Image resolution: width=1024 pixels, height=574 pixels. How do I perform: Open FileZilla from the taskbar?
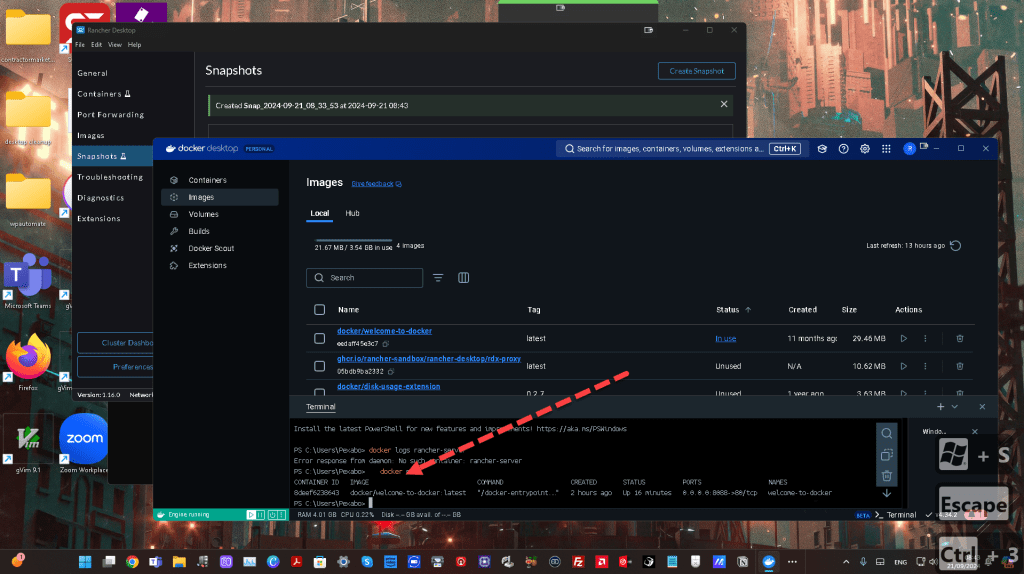point(578,562)
